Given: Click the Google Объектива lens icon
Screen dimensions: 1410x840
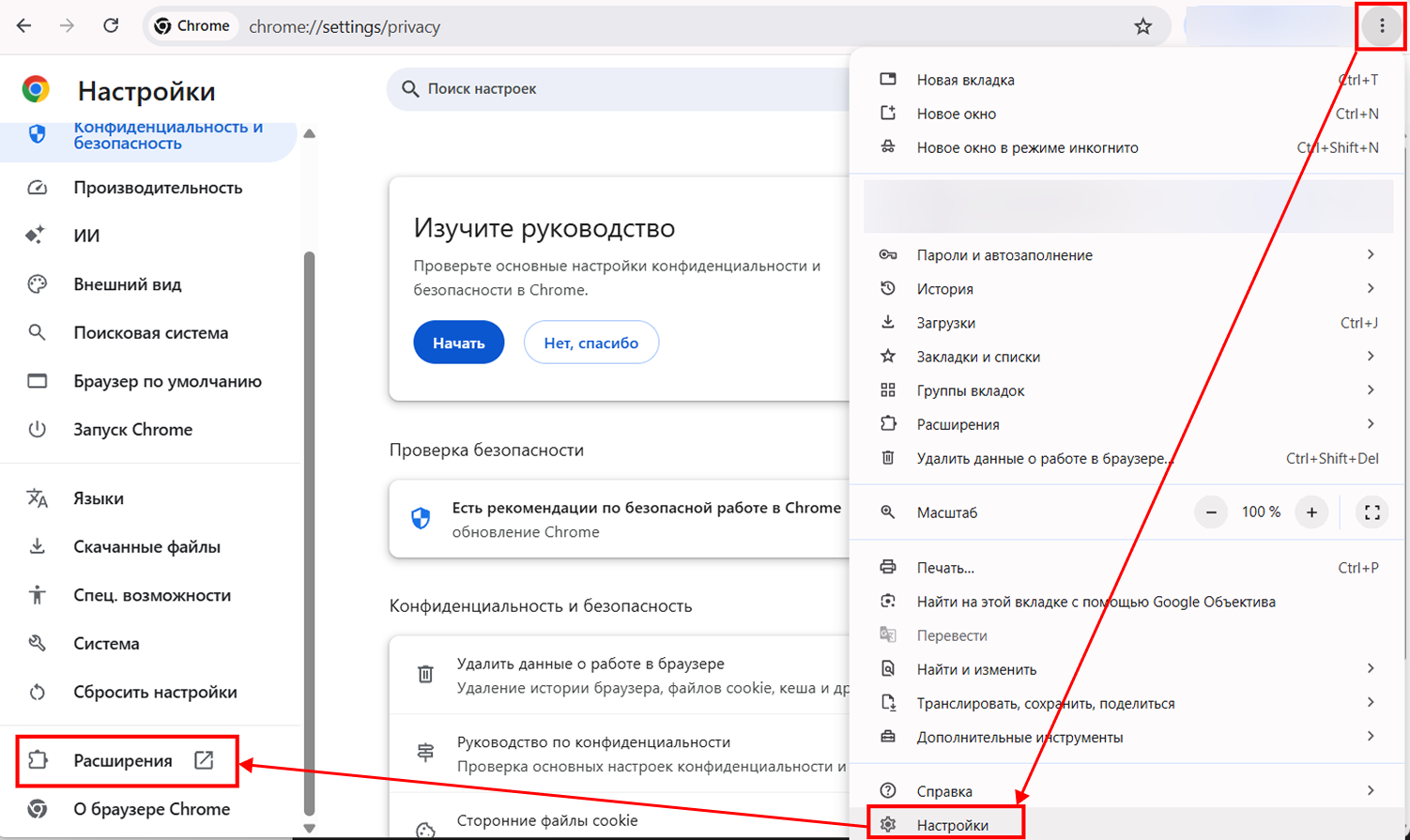Looking at the screenshot, I should pos(888,601).
